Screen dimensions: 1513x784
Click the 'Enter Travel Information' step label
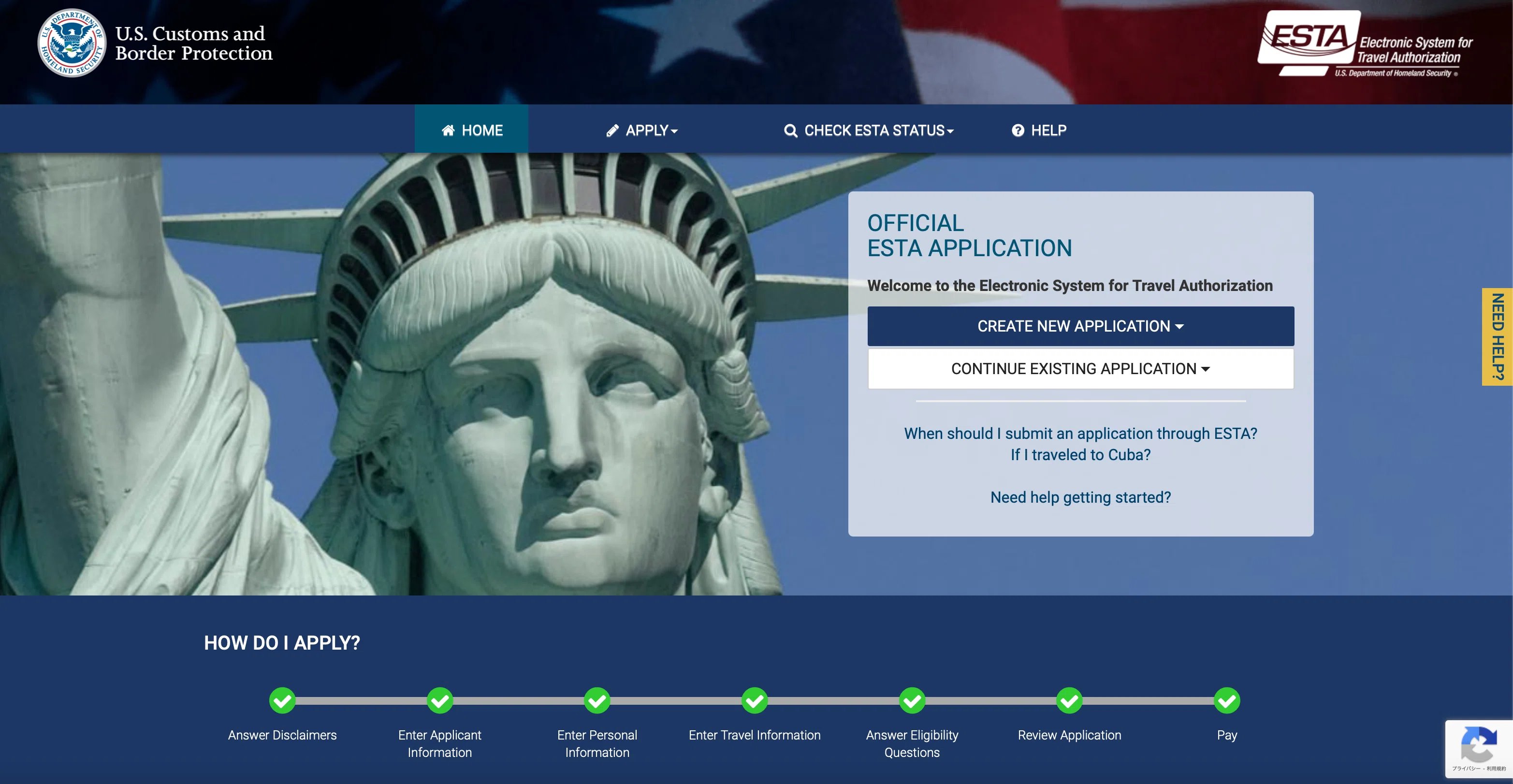point(755,735)
